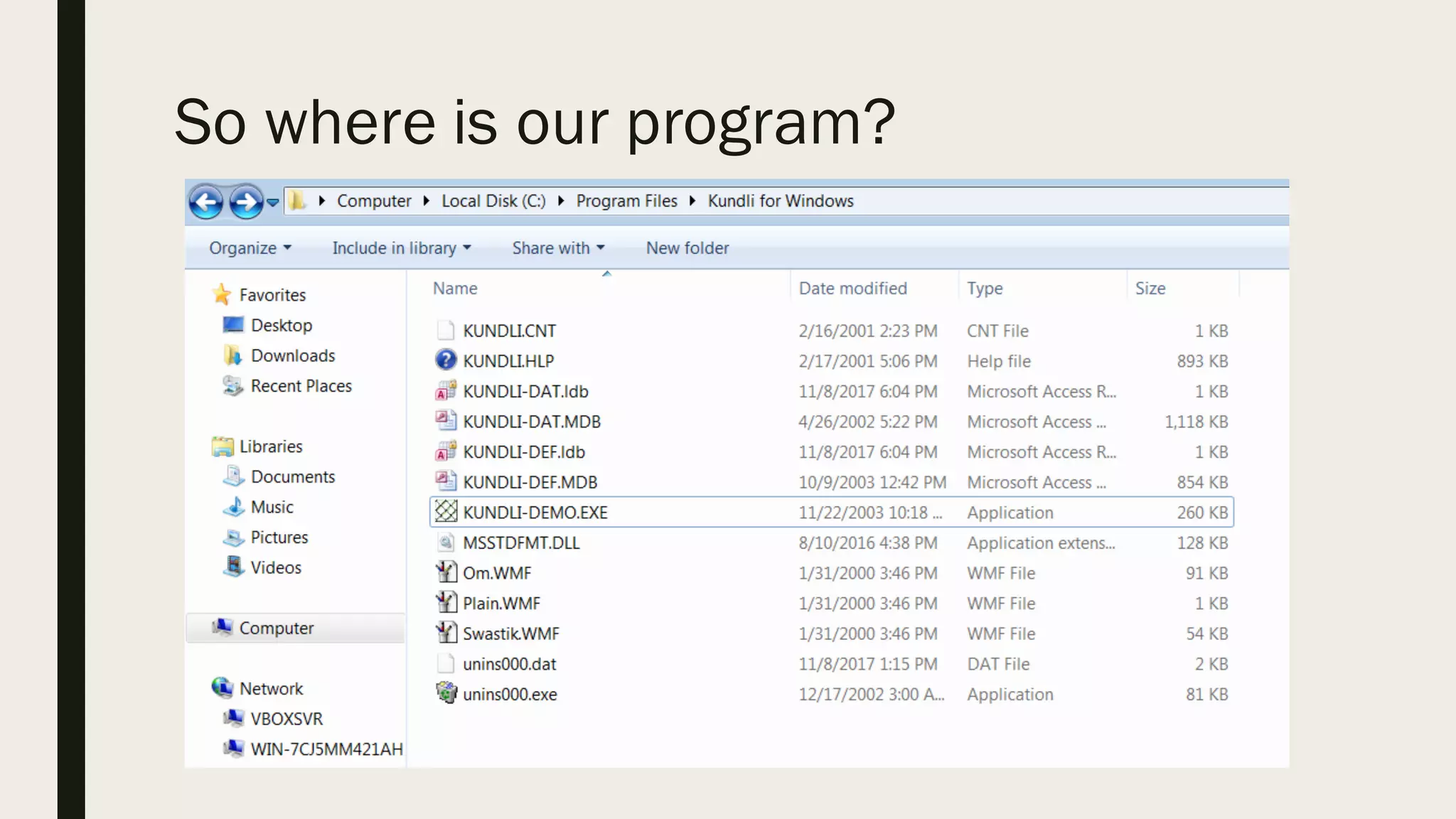Expand the arrow before Computer in breadcrumb
The image size is (1456, 819).
322,201
